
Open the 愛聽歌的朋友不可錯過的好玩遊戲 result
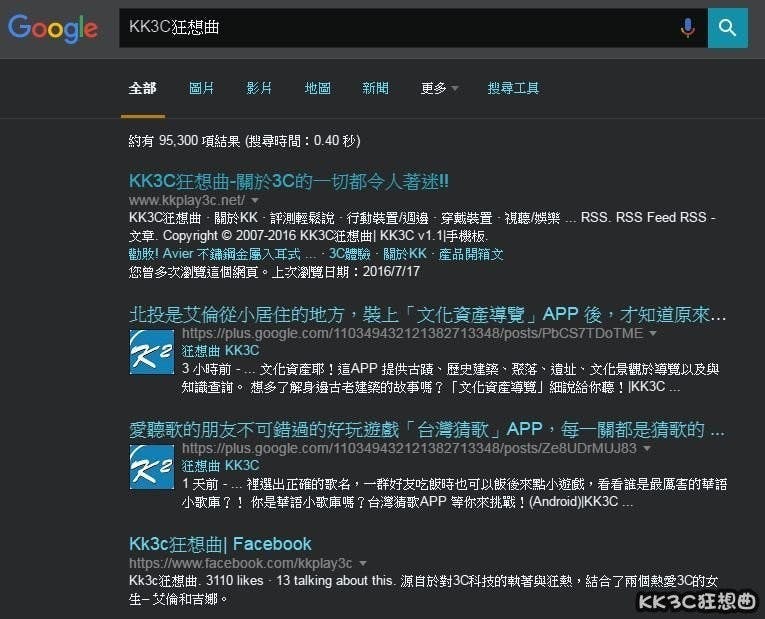pyautogui.click(x=426, y=430)
